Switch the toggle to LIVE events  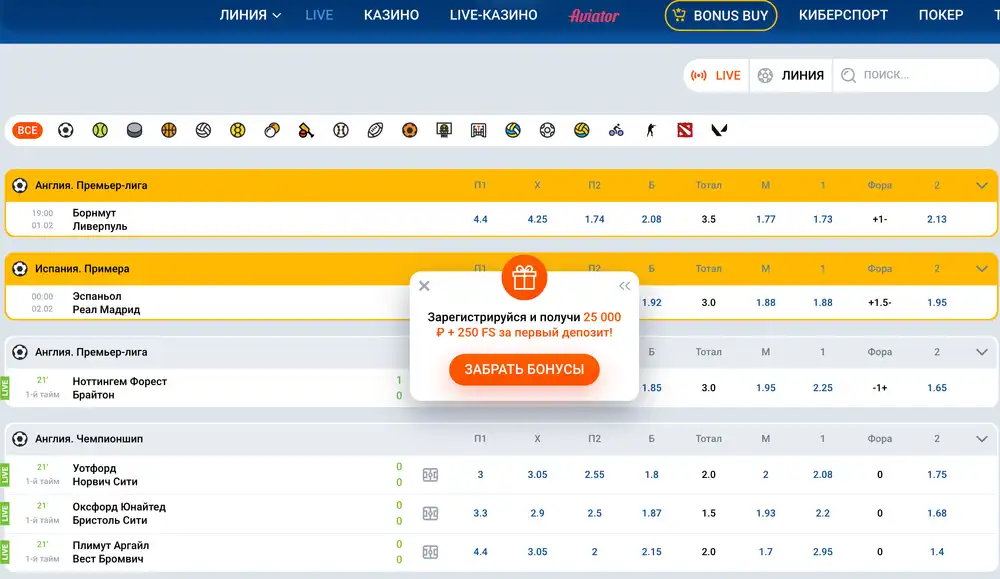click(717, 75)
